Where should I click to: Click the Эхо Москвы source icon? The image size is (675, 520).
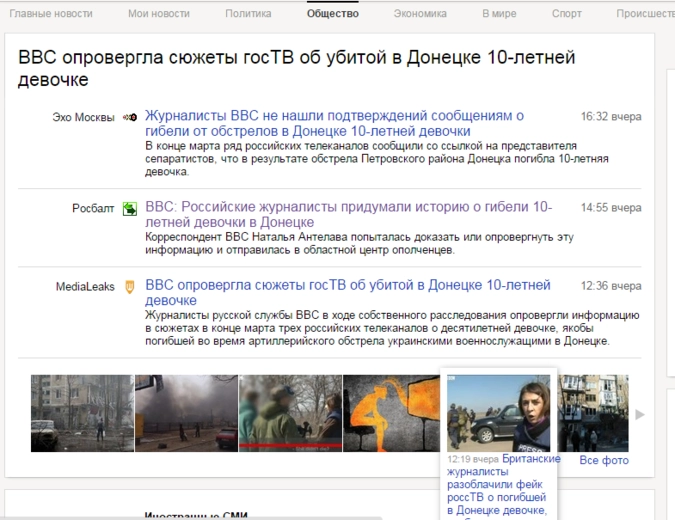[129, 117]
